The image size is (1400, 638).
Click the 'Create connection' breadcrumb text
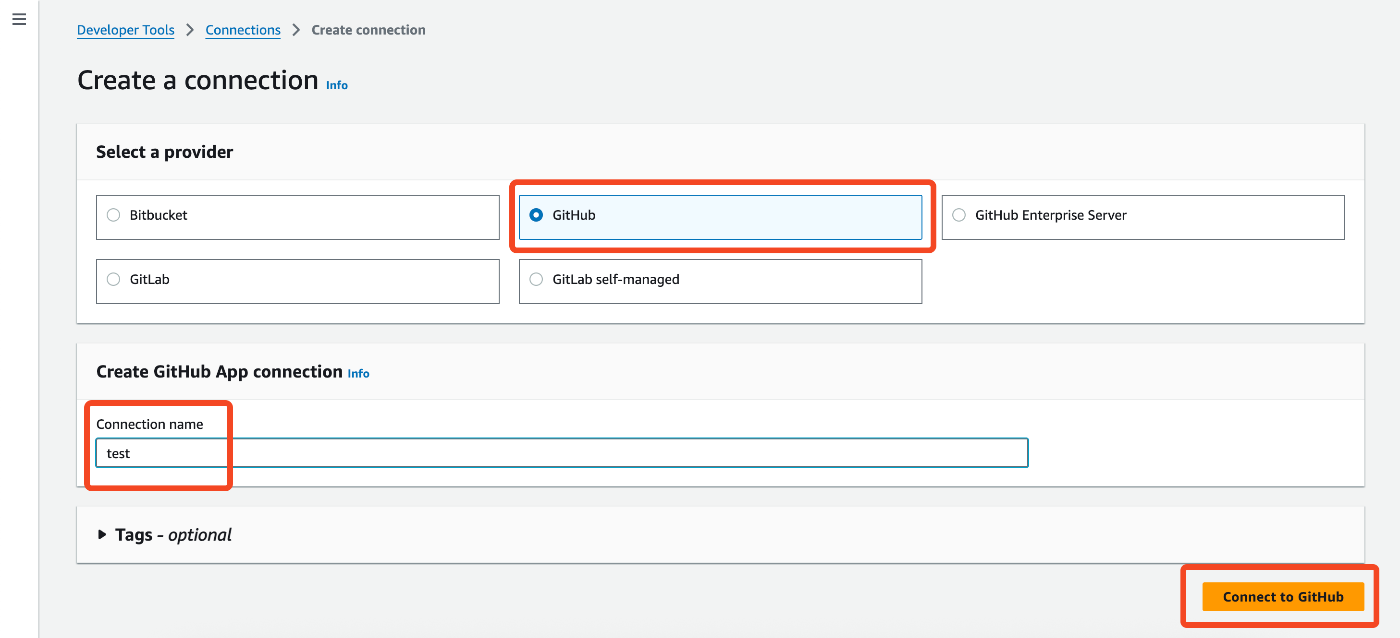(368, 30)
